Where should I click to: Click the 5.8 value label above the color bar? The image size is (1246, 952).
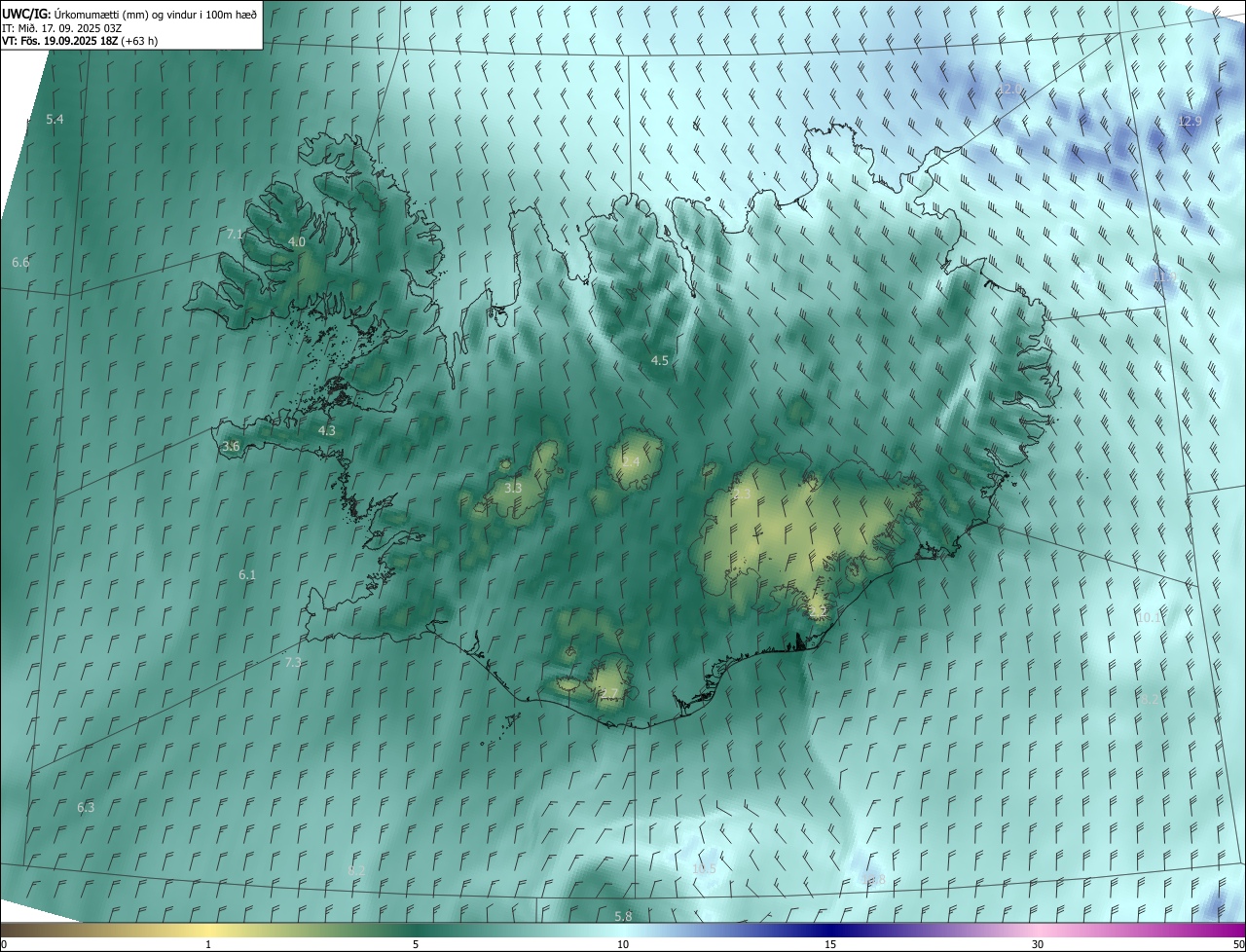tap(623, 917)
